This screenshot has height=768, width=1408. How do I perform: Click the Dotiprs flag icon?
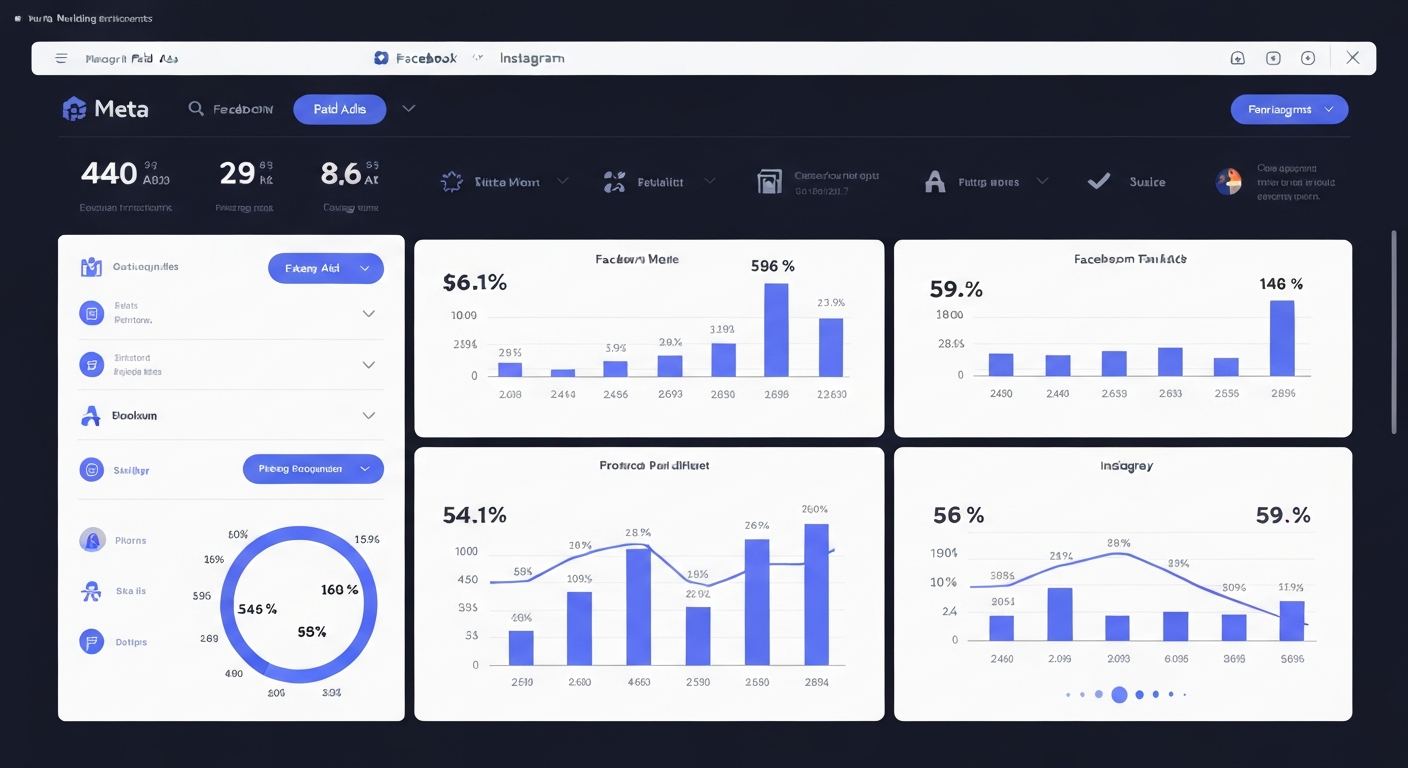coord(92,642)
